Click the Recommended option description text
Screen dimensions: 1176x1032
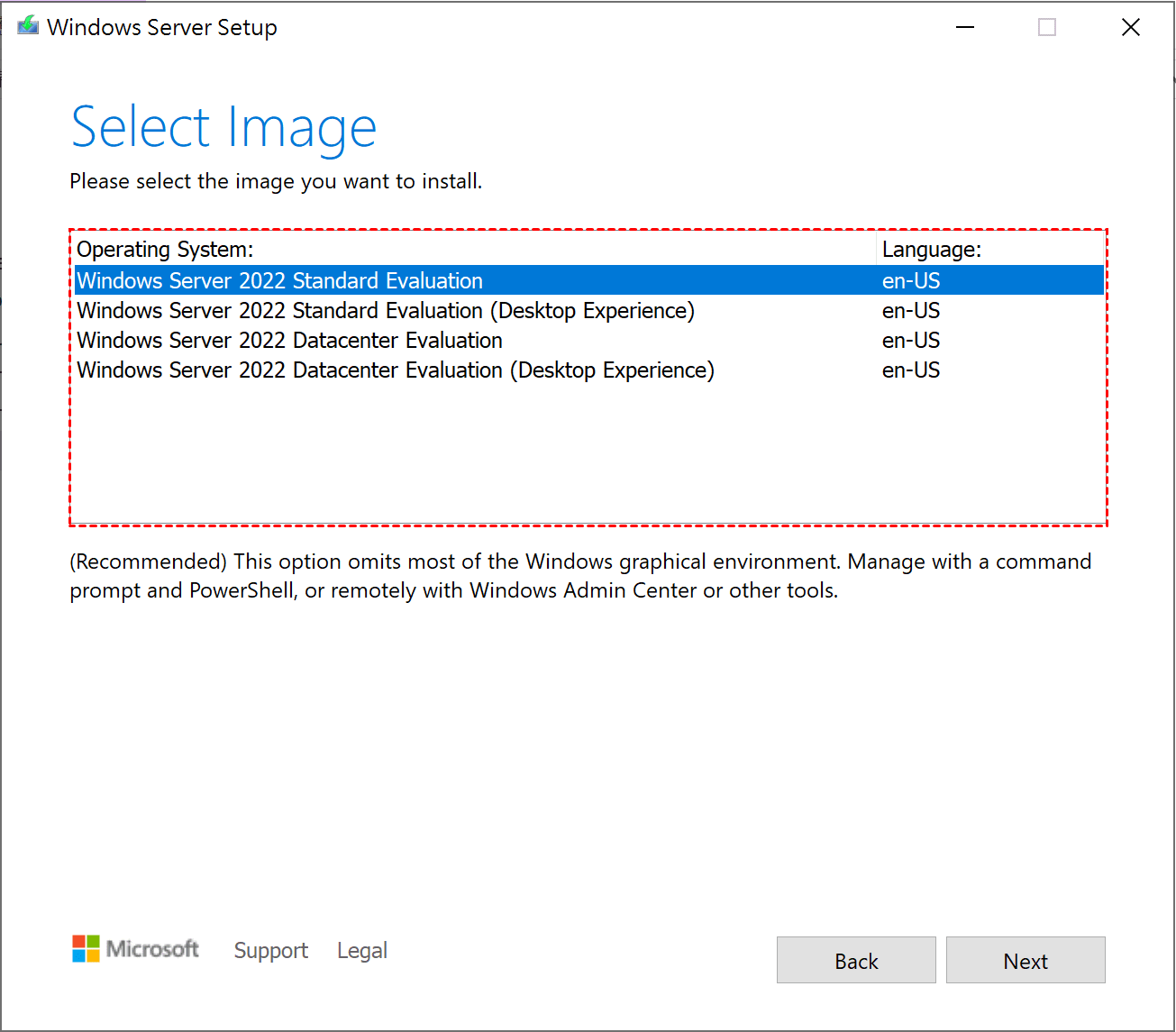point(579,576)
